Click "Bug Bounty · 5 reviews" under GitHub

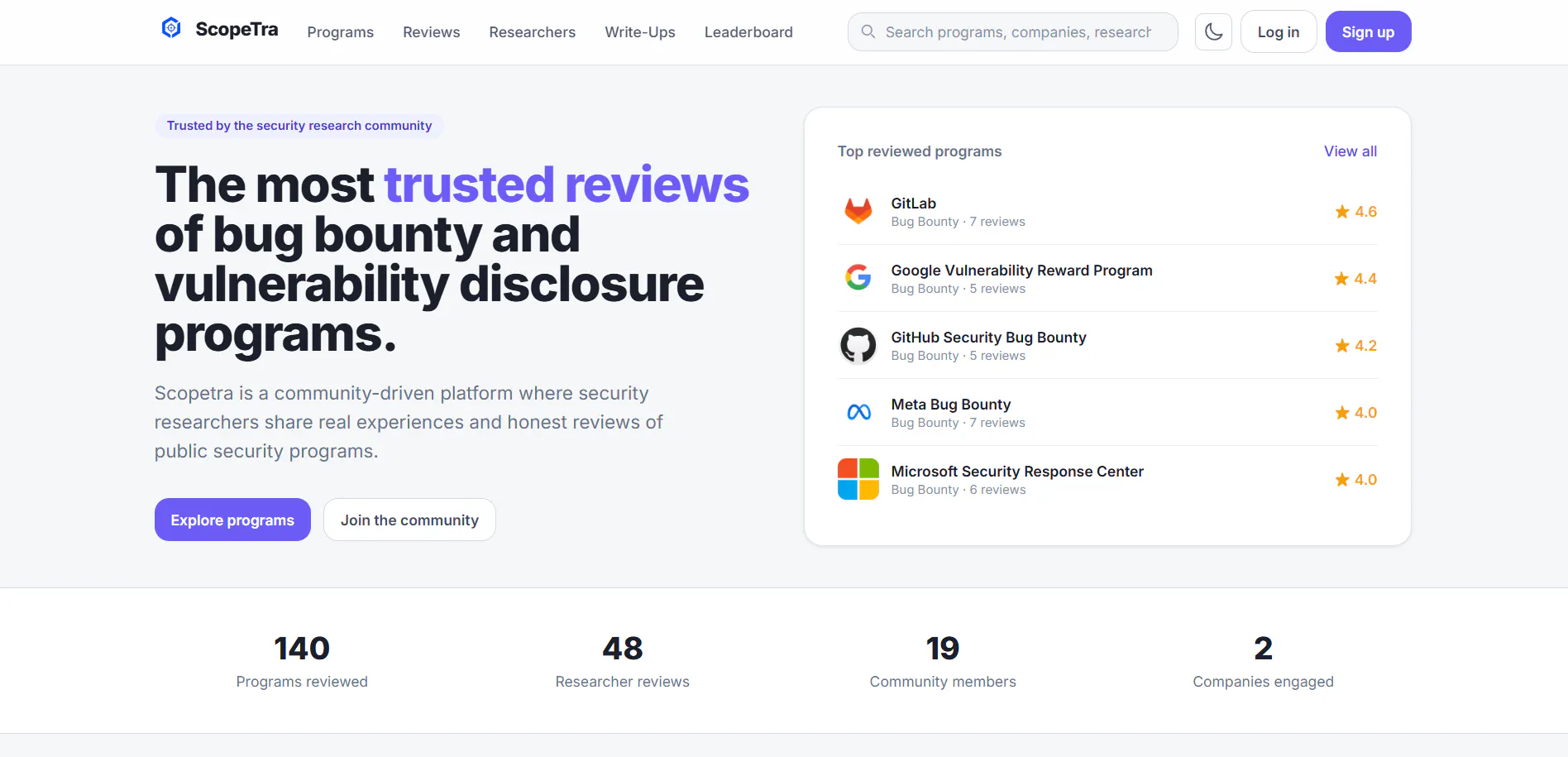958,356
